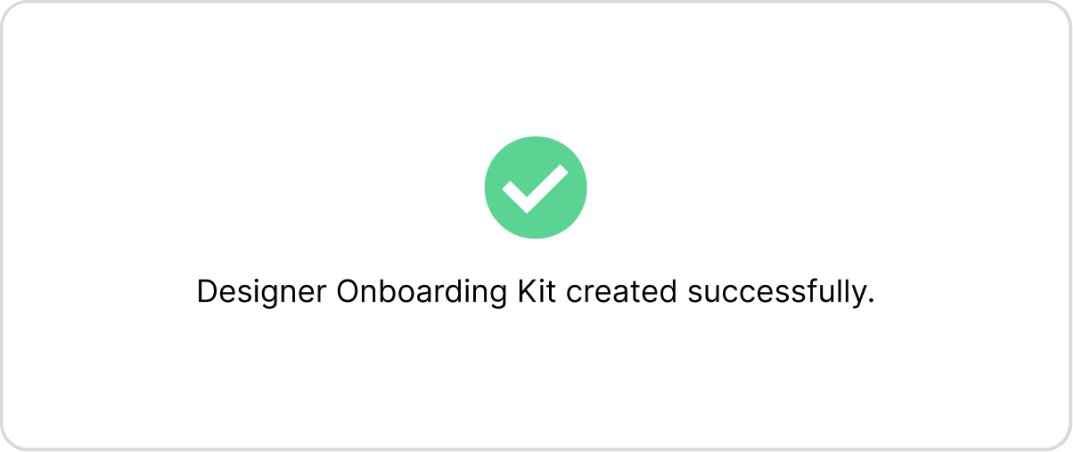
Task: Click the "Designer Onboarding Kit created successfully" message
Action: point(535,292)
